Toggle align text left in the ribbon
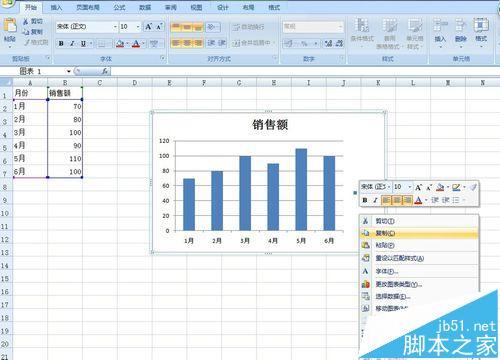 (176, 43)
